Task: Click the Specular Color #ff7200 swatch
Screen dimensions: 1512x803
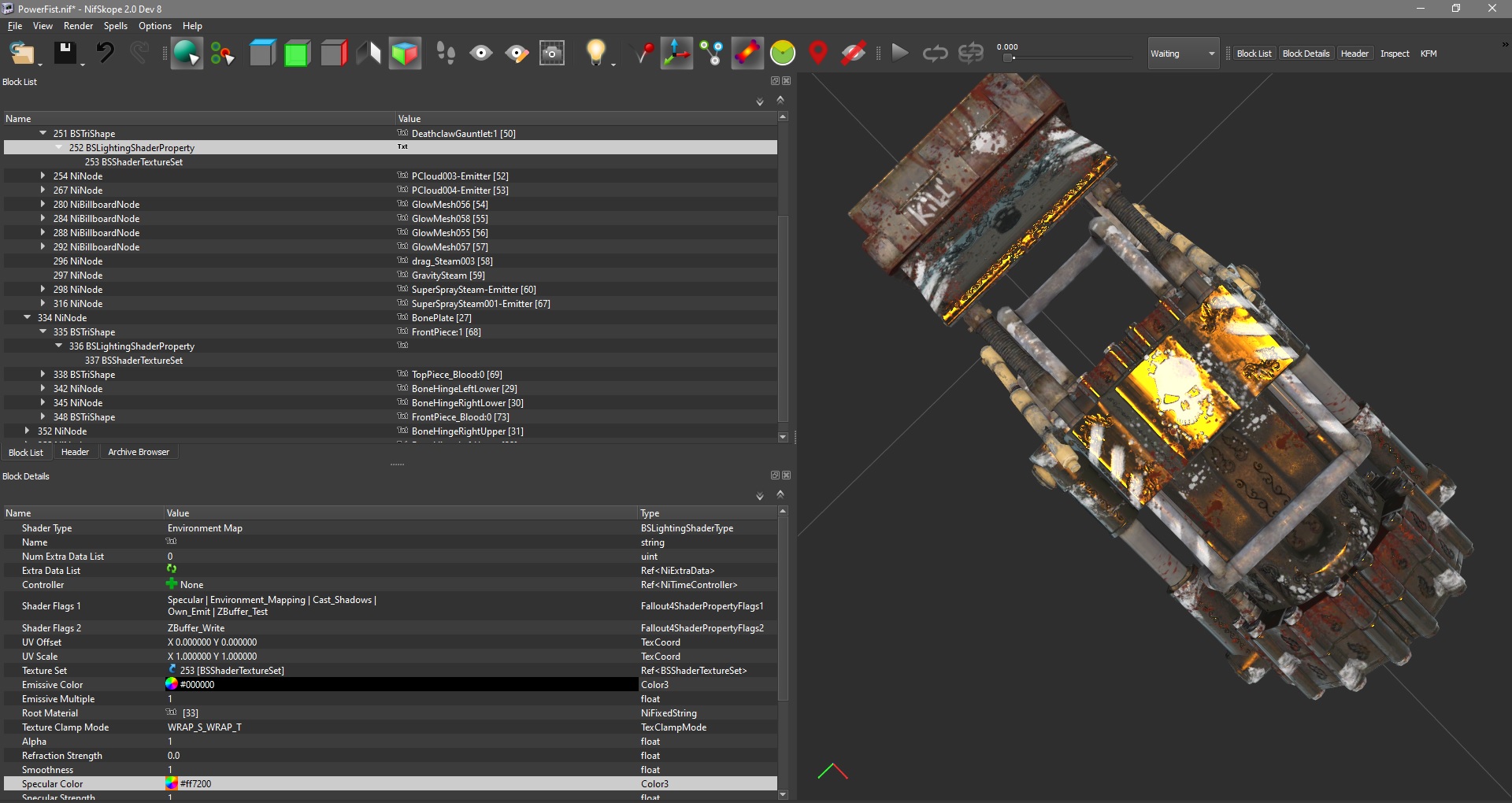Action: tap(172, 784)
